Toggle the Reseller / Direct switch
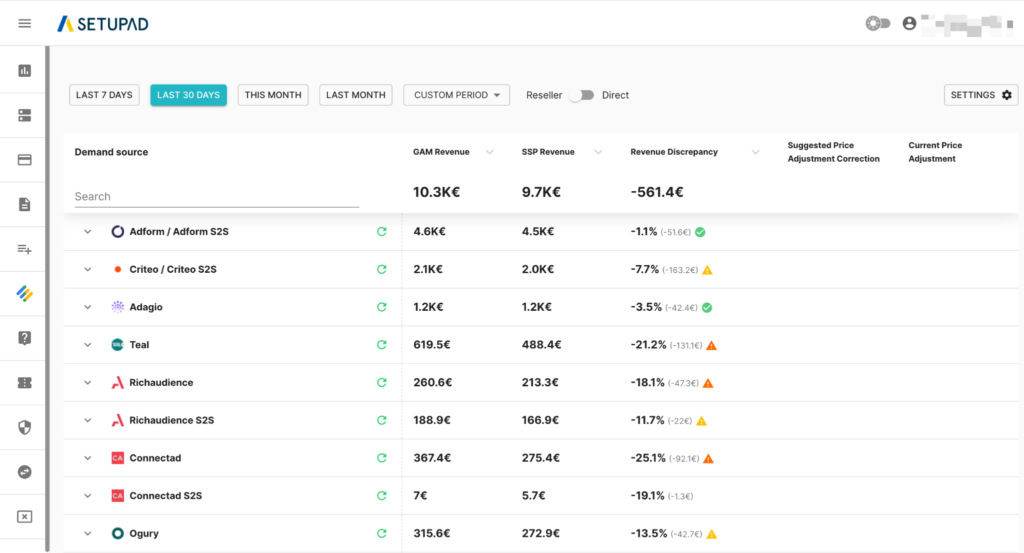Viewport: 1024px width, 553px height. coord(581,95)
